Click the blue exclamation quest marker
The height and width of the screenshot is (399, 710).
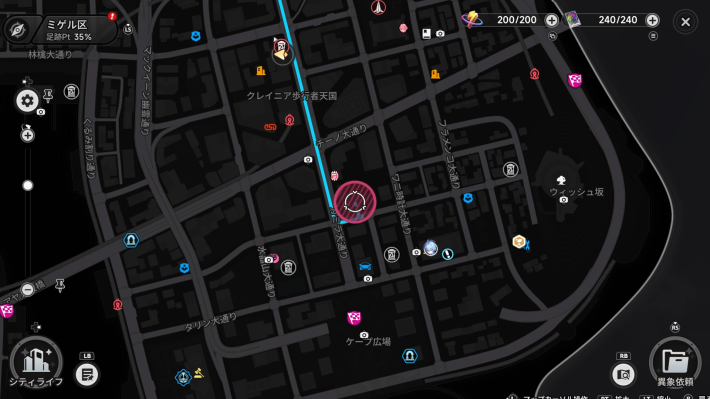tap(447, 254)
